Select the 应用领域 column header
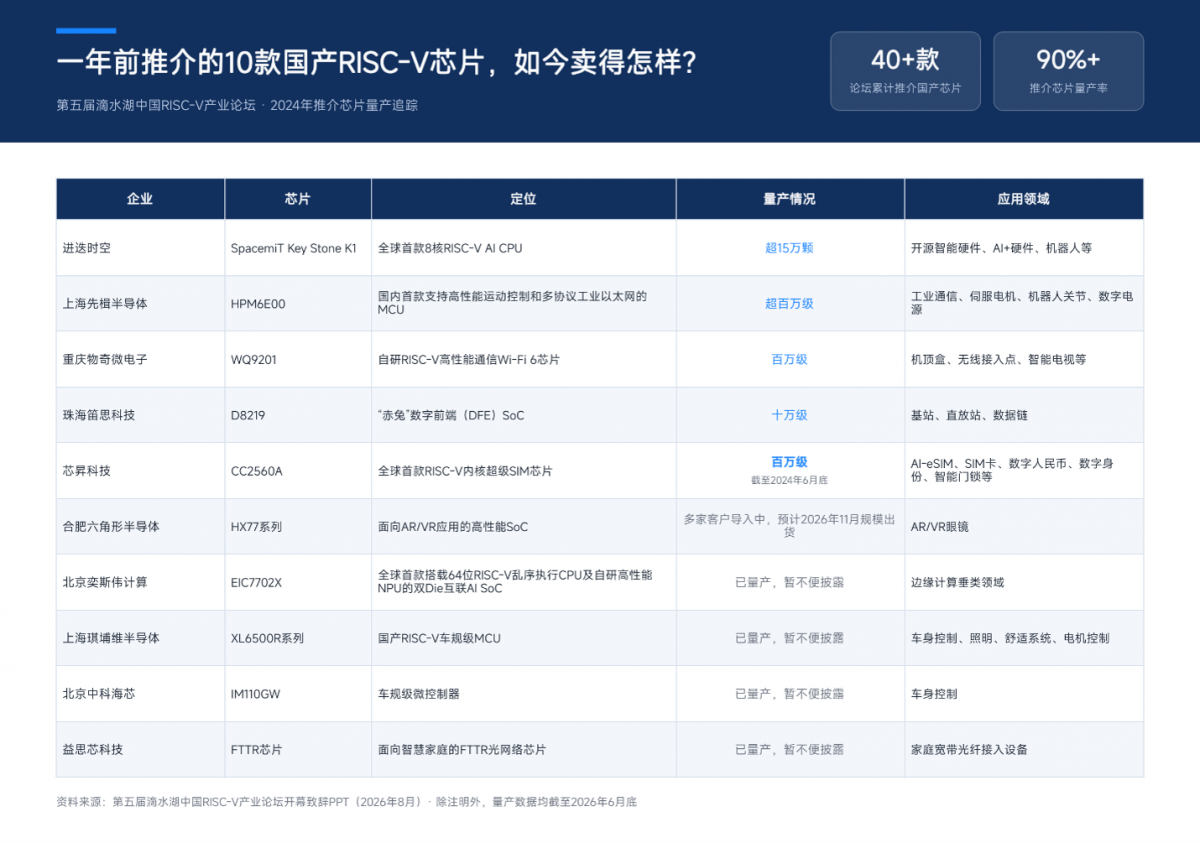The height and width of the screenshot is (843, 1200). point(1024,199)
